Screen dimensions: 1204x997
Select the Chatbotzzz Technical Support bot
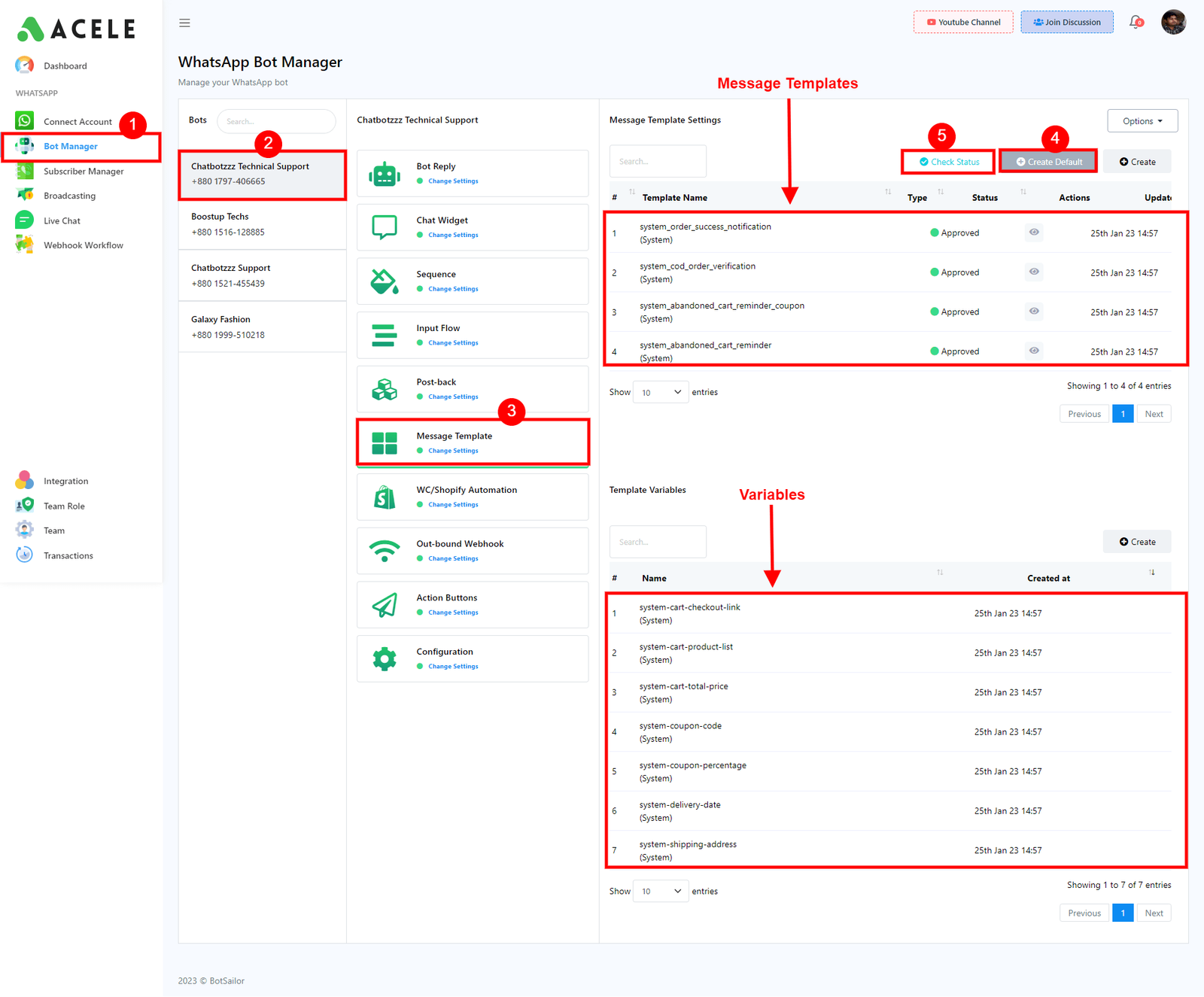[263, 175]
